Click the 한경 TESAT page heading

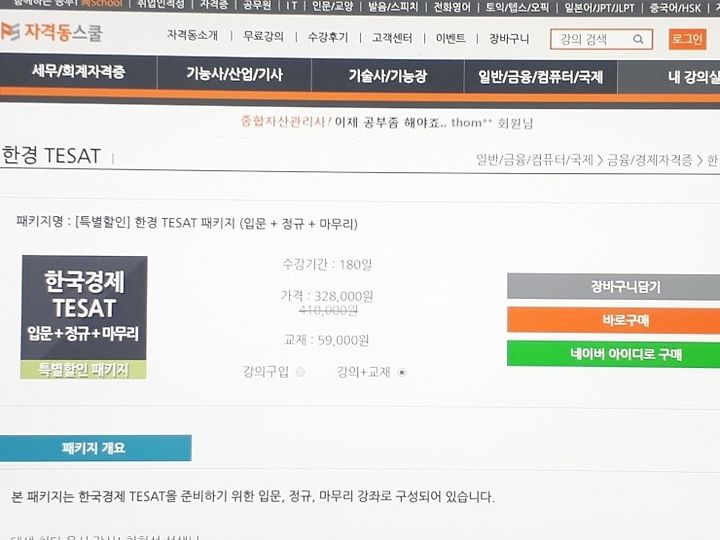point(51,156)
